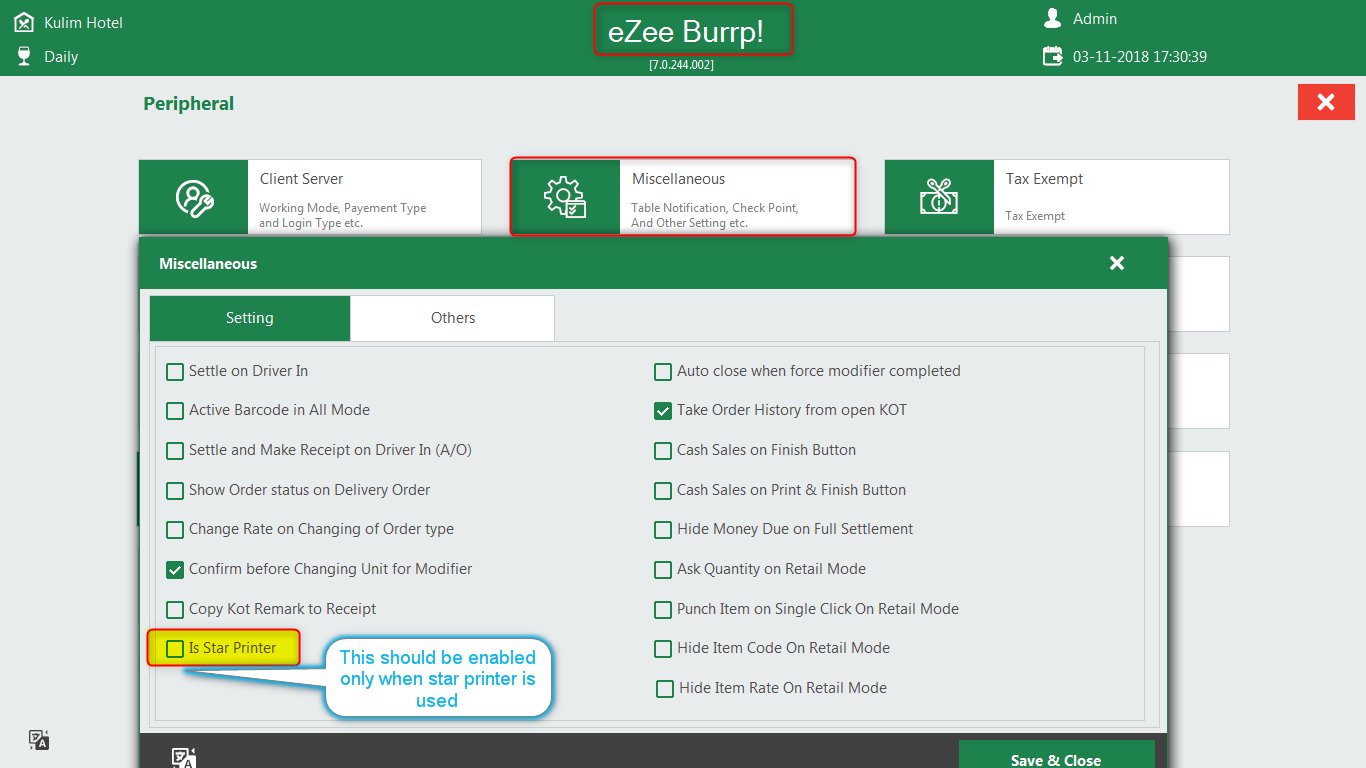Click the language translate icon at bottom left

click(x=39, y=740)
